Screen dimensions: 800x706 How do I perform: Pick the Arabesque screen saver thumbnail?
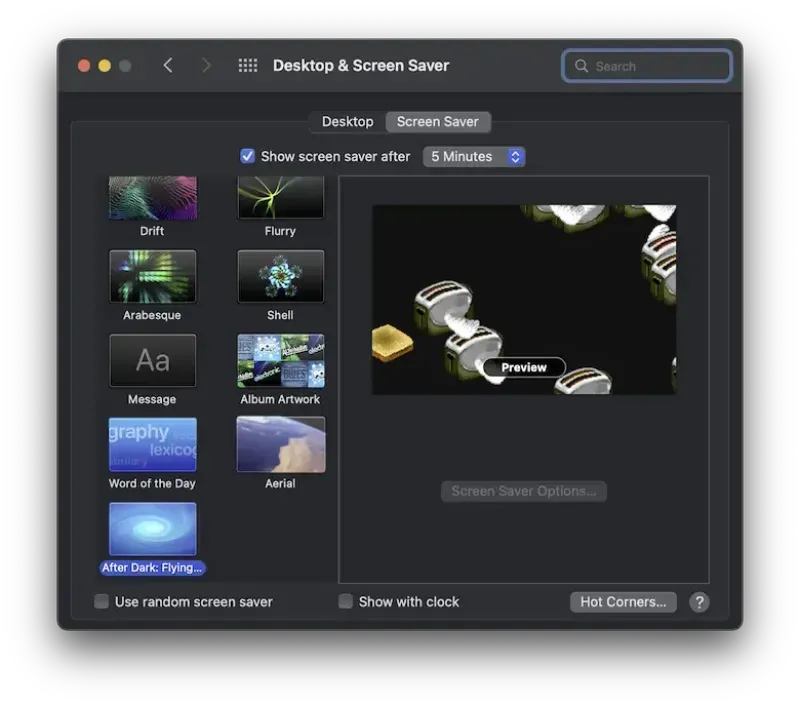coord(153,276)
